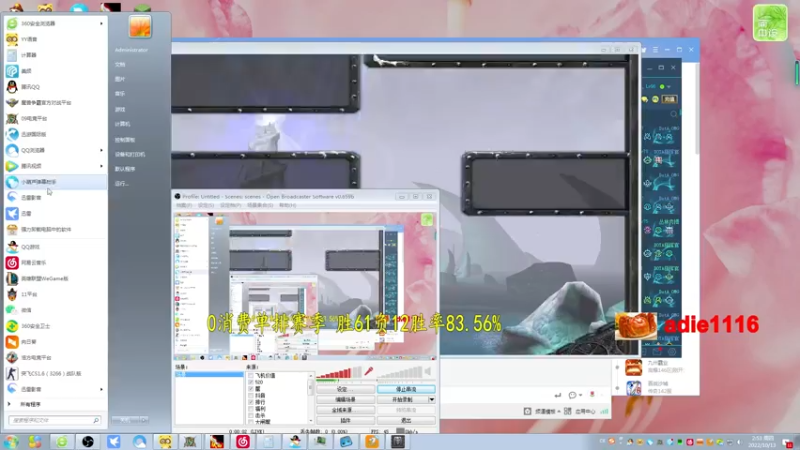Image resolution: width=800 pixels, height=450 pixels.
Task: Open the OBS icon in the taskbar
Action: coord(88,442)
